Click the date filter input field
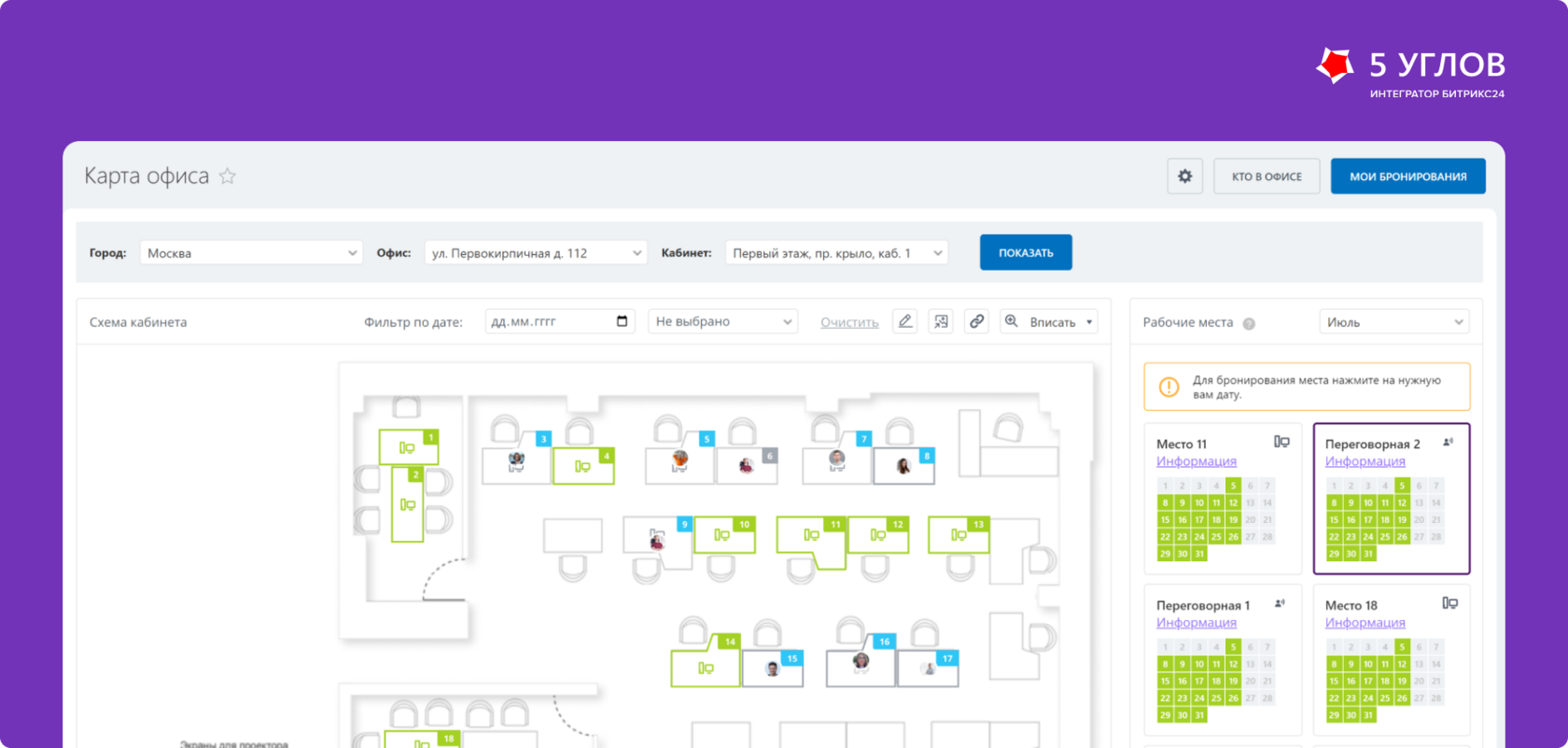This screenshot has height=748, width=1568. pos(560,321)
